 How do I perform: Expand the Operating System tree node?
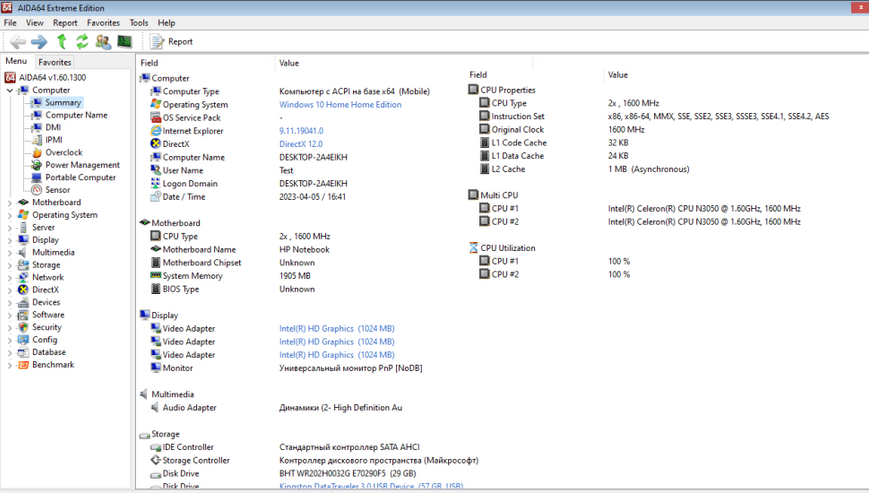9,215
